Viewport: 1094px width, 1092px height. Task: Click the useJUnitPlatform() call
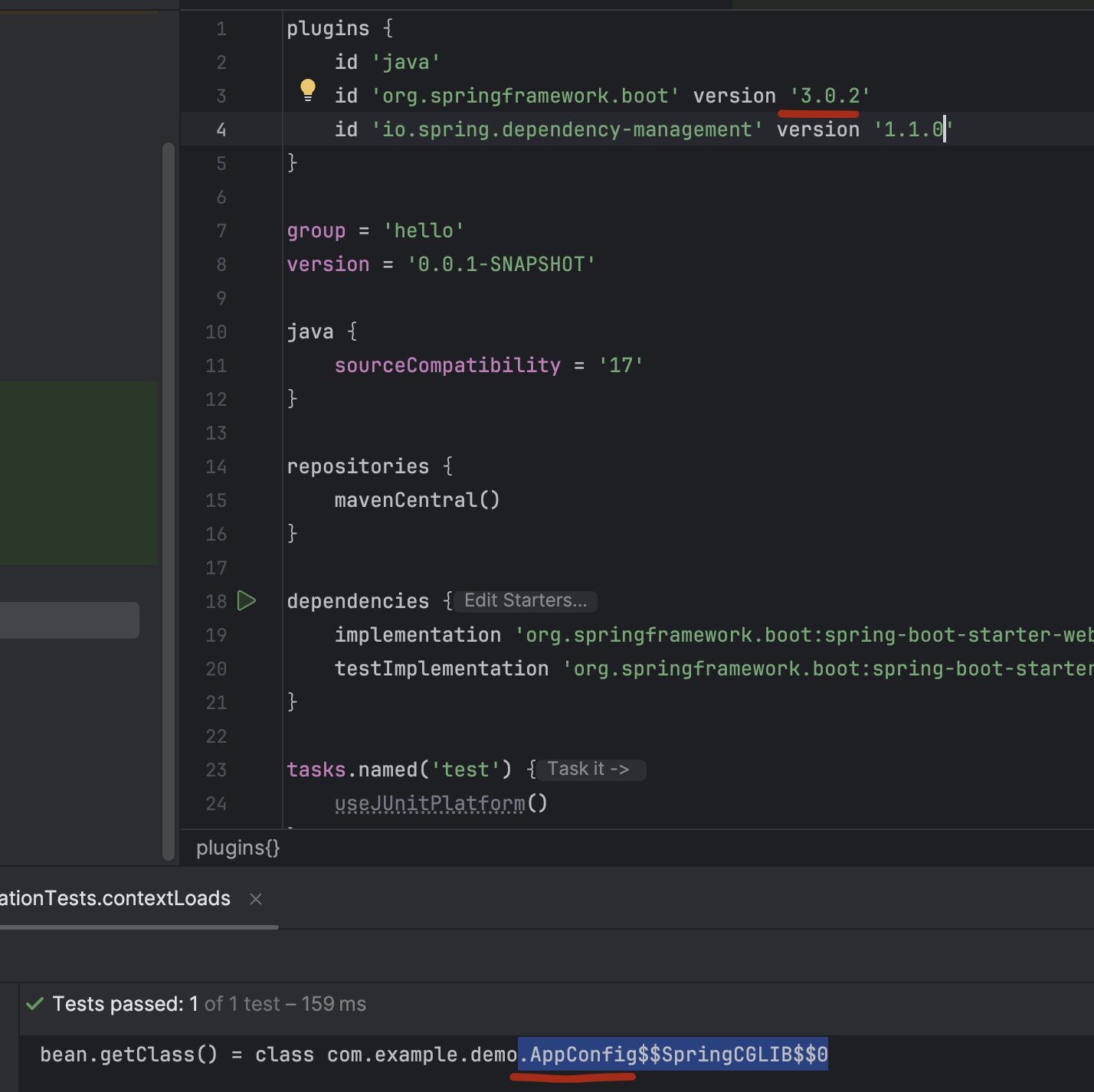coord(441,803)
